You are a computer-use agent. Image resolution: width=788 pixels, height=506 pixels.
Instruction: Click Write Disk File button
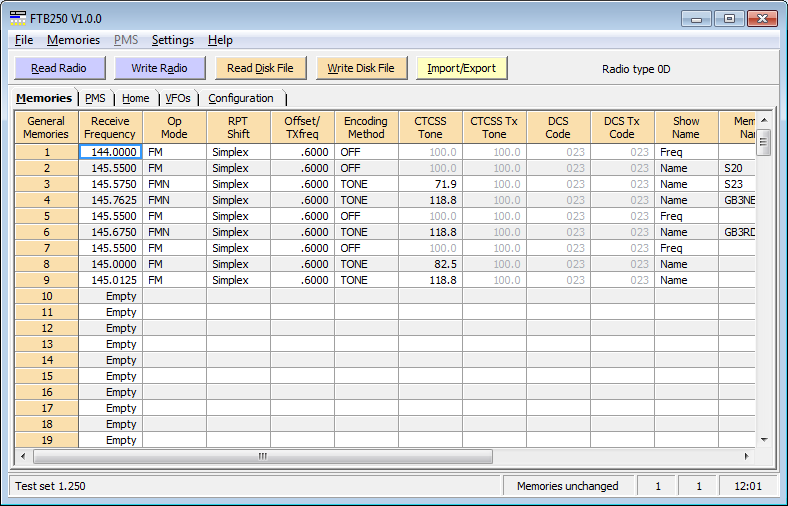361,68
